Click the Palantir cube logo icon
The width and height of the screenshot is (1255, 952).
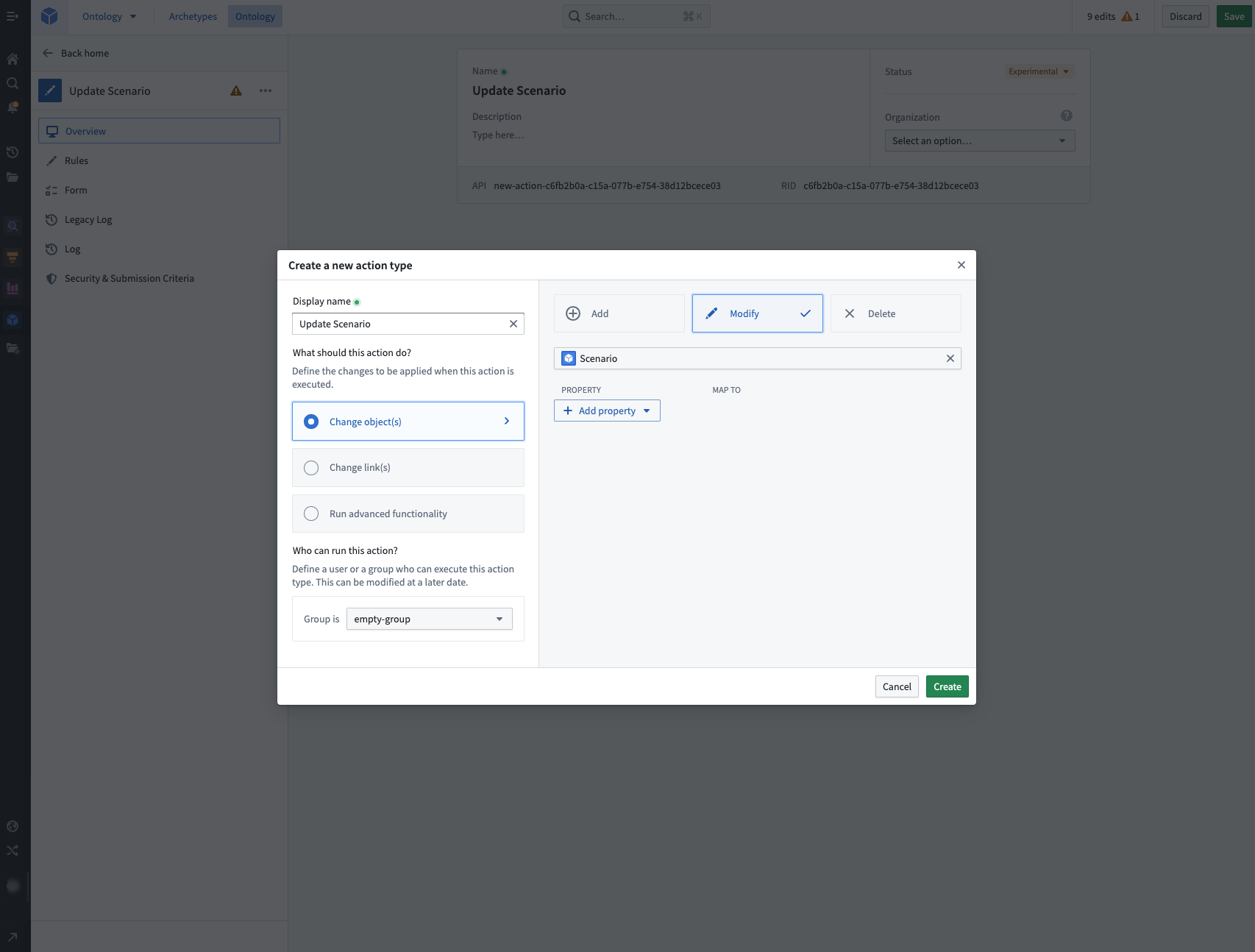49,16
